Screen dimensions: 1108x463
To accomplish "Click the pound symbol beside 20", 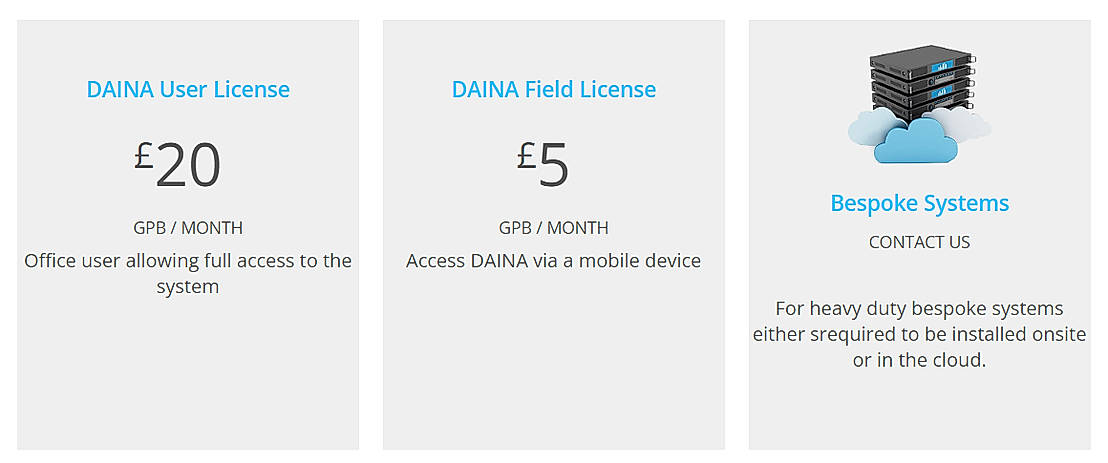I will 144,155.
